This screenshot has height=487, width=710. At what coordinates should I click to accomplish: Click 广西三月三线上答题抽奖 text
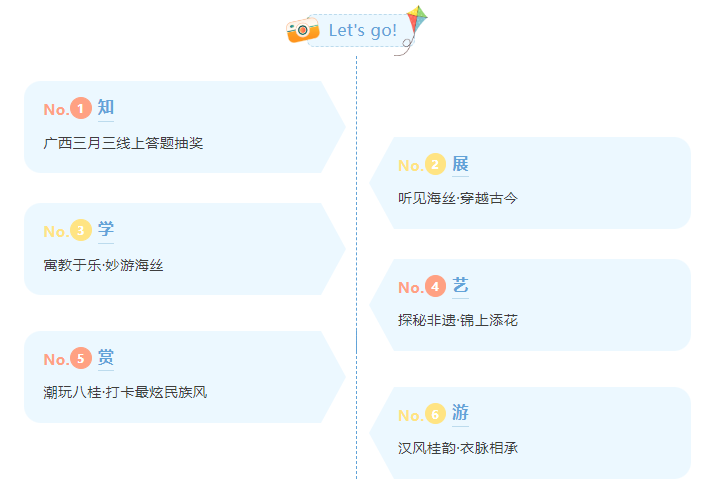pos(123,143)
